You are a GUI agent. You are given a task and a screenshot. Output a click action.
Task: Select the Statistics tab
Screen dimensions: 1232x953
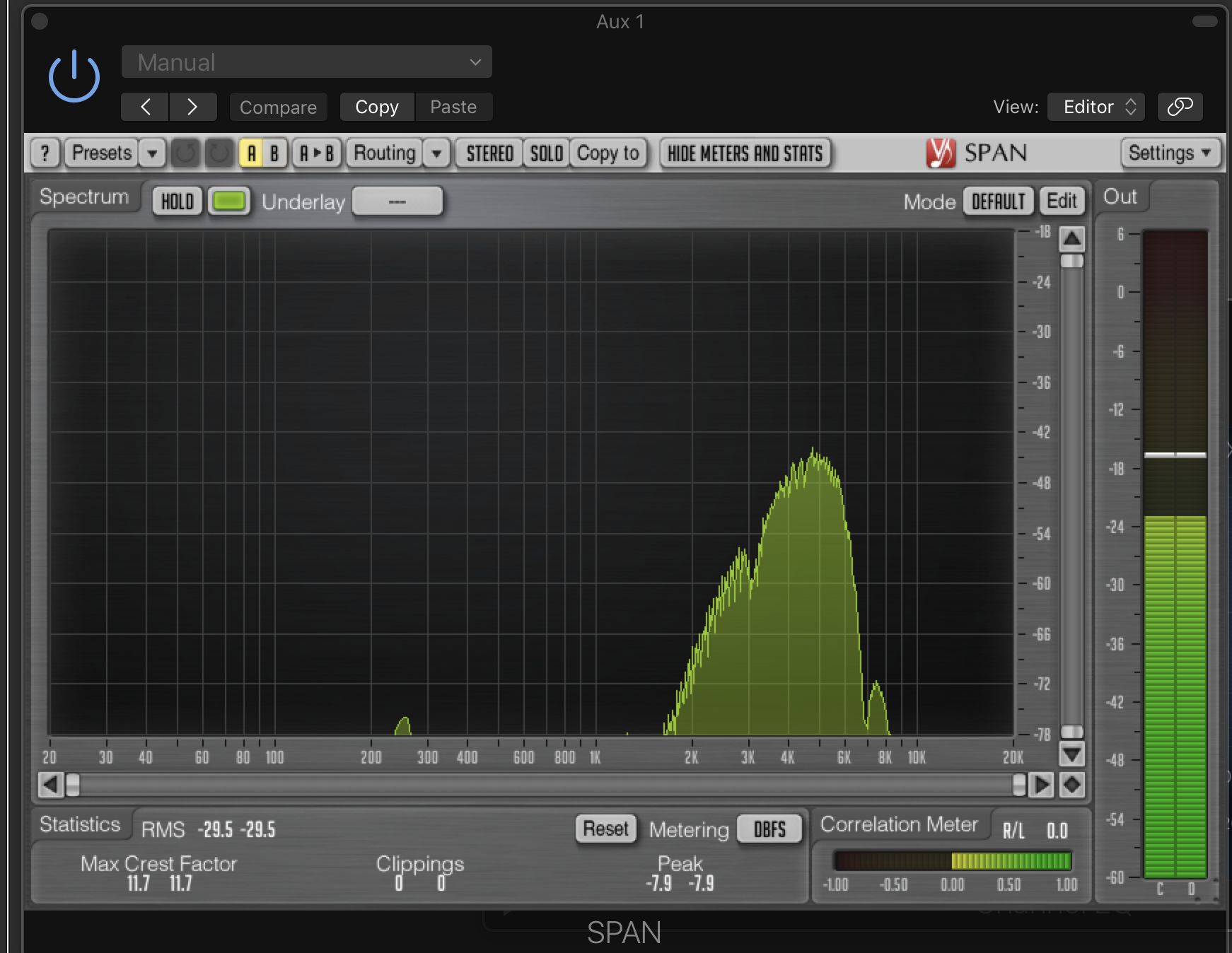80,824
